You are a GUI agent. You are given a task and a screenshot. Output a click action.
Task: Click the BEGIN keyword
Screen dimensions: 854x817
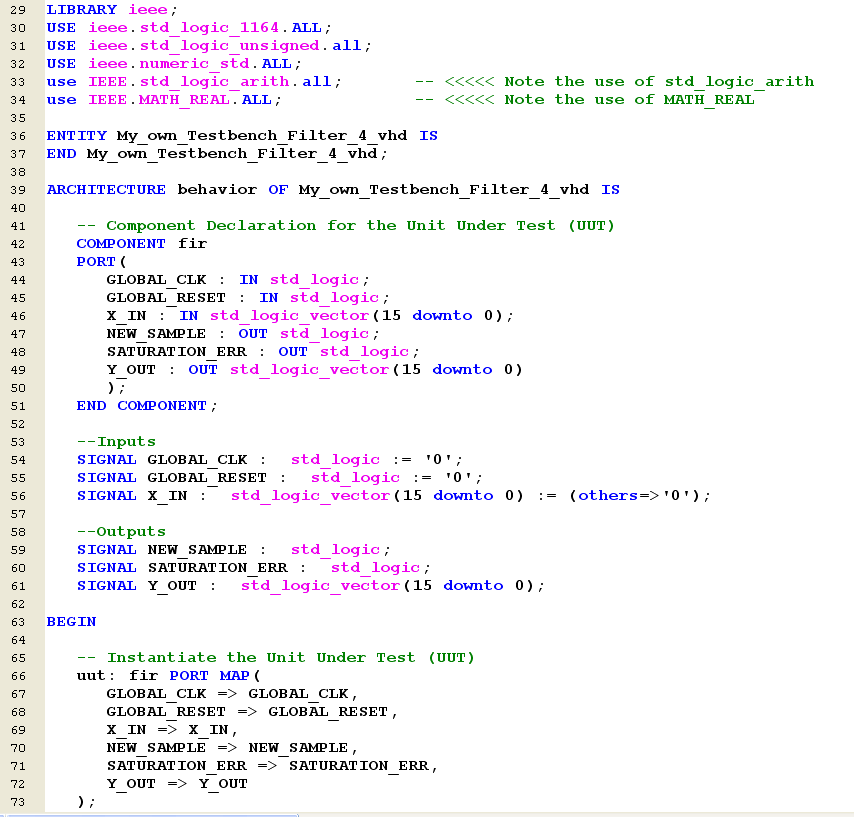(71, 622)
